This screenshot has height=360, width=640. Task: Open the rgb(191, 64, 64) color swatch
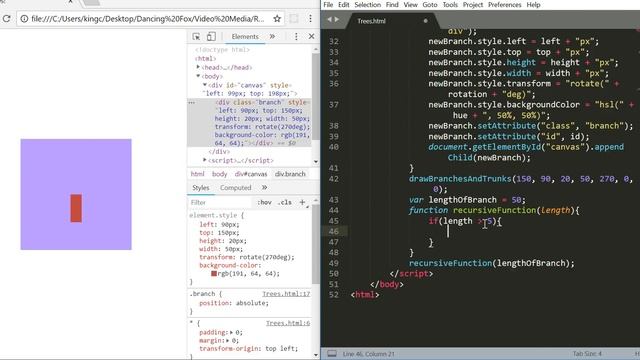214,273
